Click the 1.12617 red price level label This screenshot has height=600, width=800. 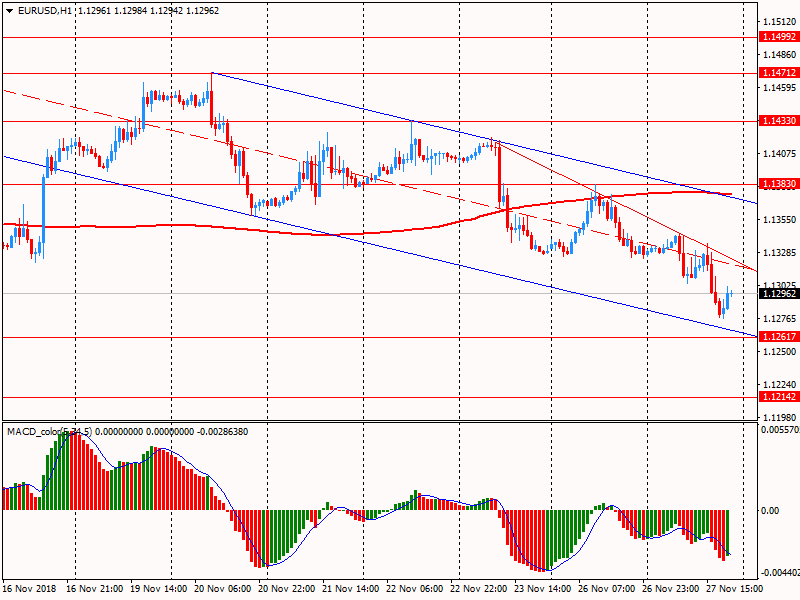pyautogui.click(x=778, y=337)
